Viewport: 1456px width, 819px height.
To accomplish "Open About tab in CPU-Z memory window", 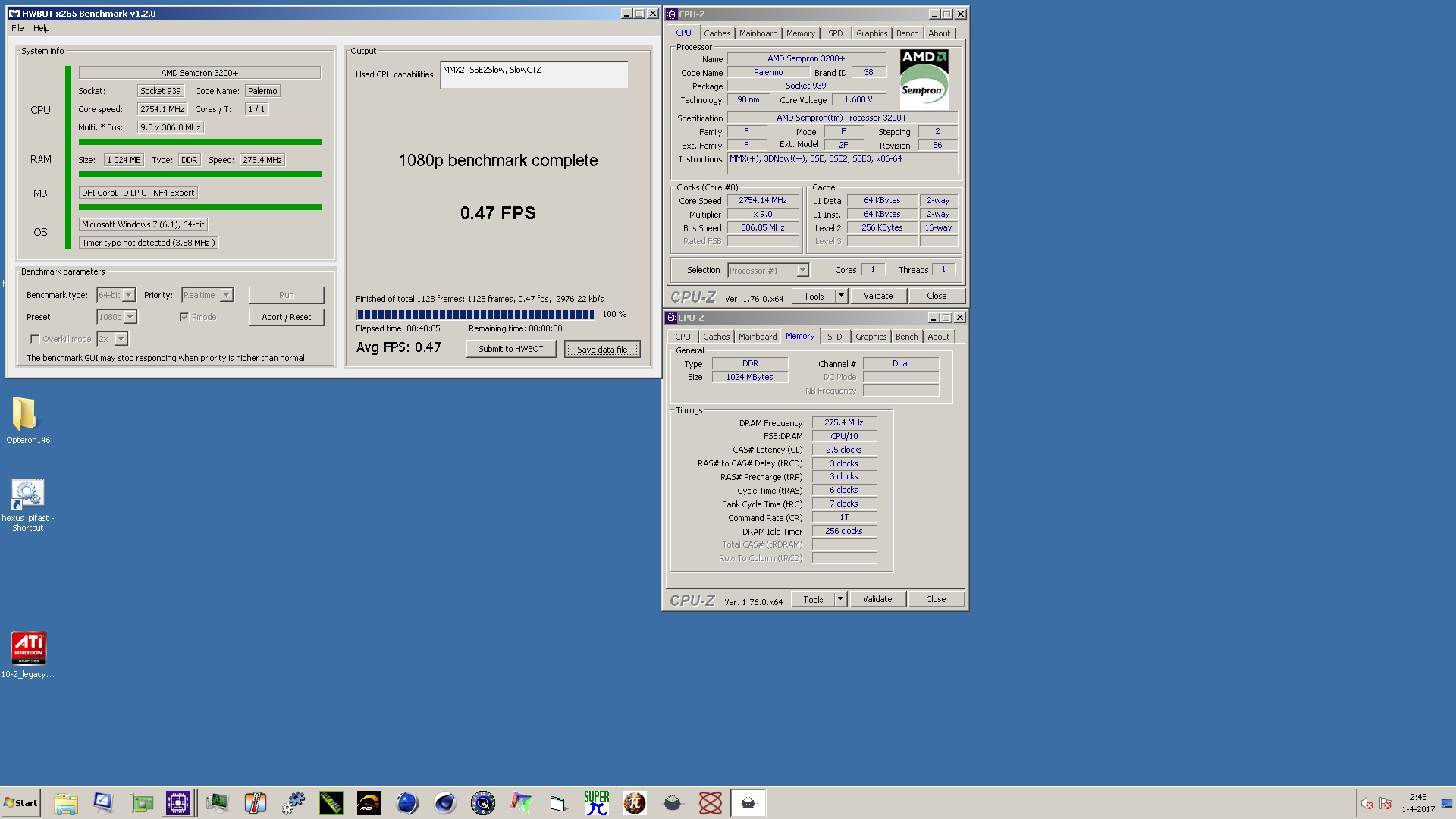I will [938, 337].
